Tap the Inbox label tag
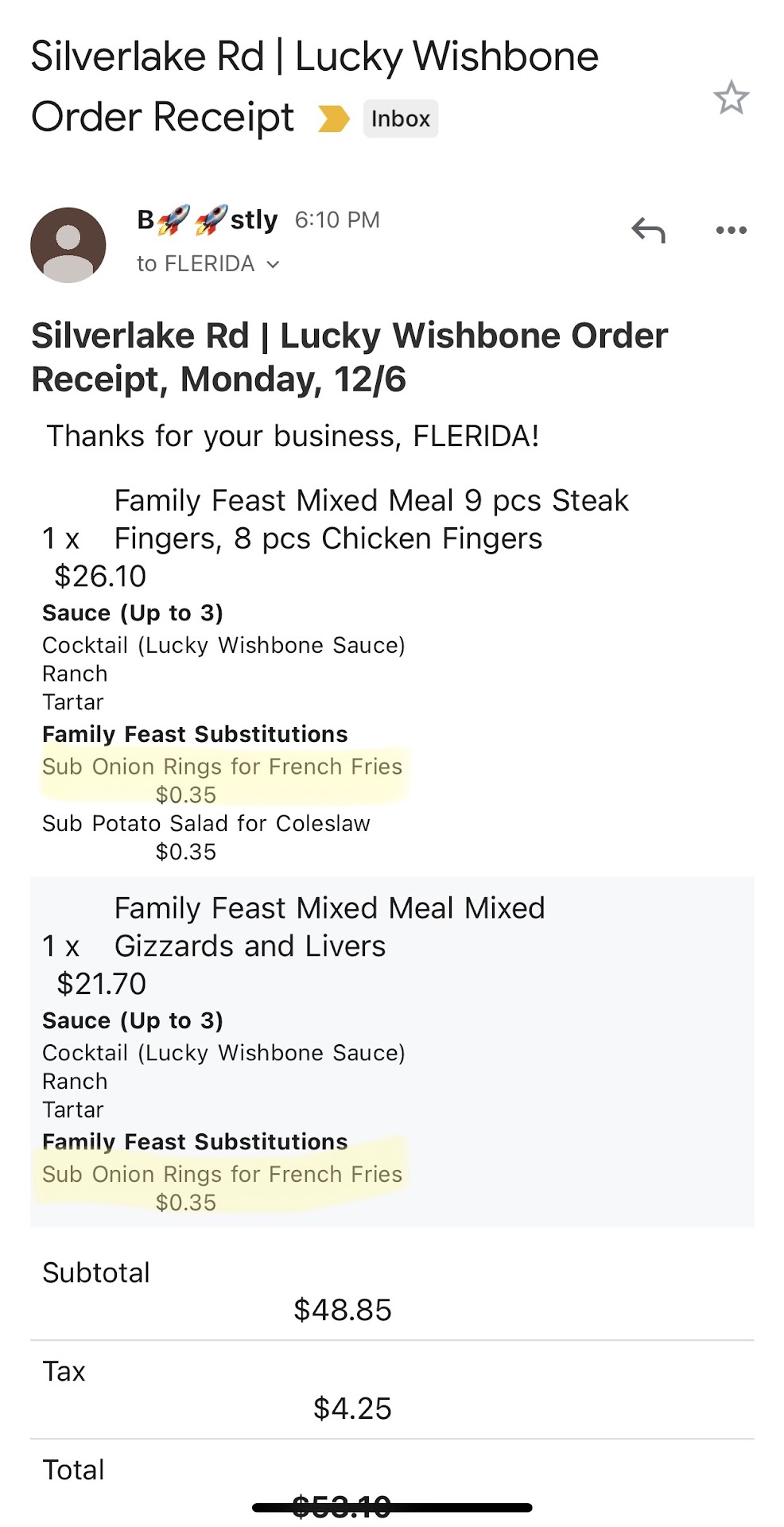This screenshot has height=1527, width=784. pos(400,119)
